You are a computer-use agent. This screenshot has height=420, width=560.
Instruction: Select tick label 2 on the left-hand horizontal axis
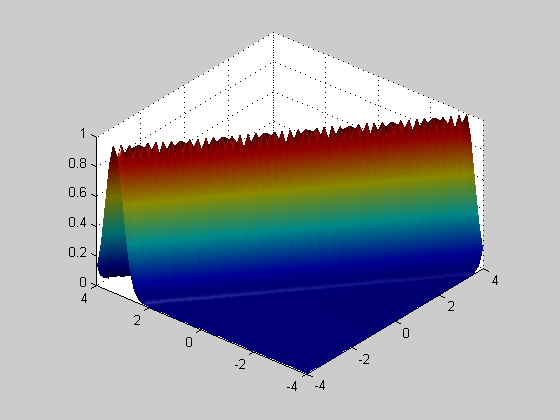click(x=137, y=320)
